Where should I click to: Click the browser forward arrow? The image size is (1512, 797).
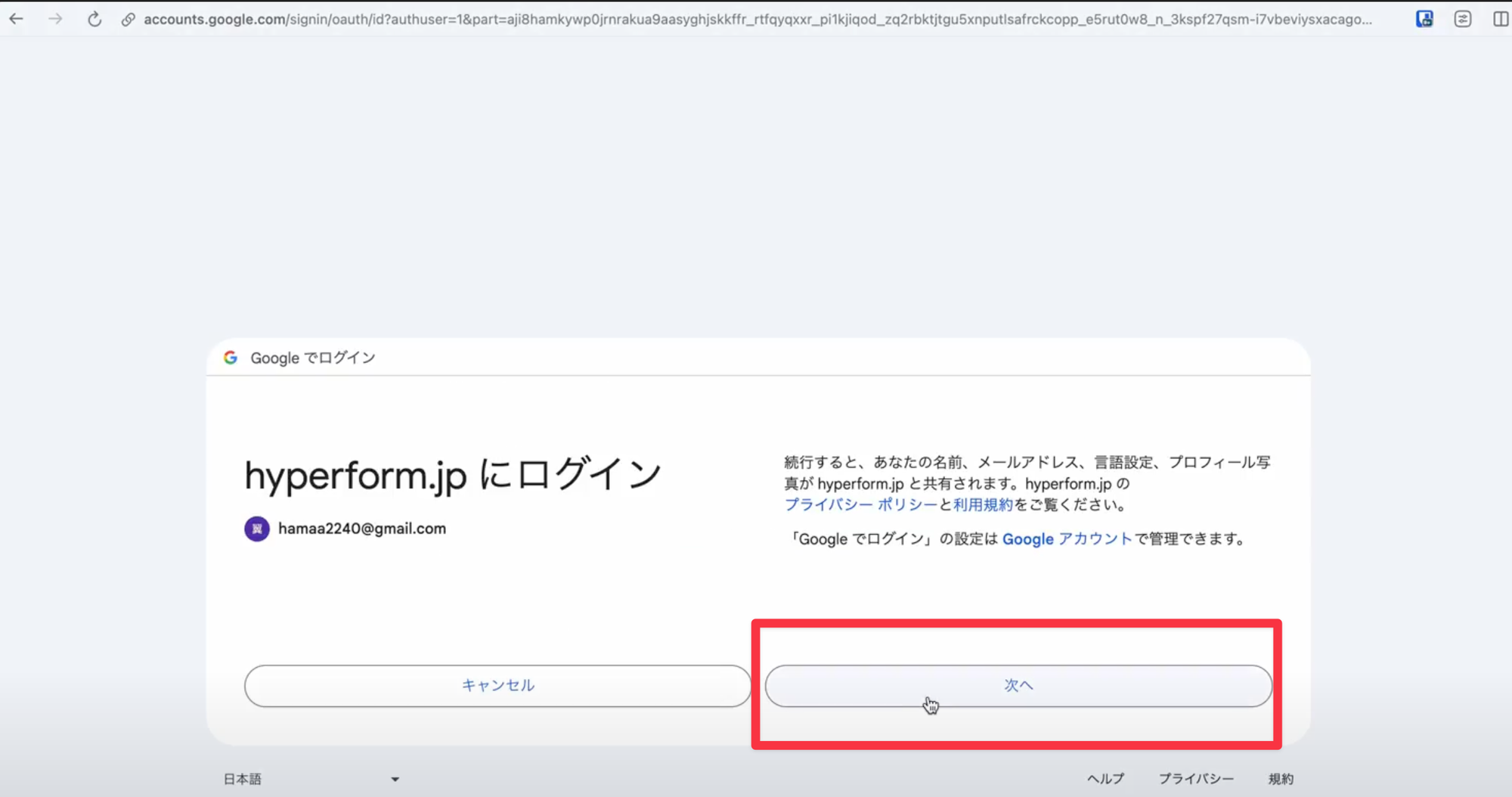click(55, 19)
